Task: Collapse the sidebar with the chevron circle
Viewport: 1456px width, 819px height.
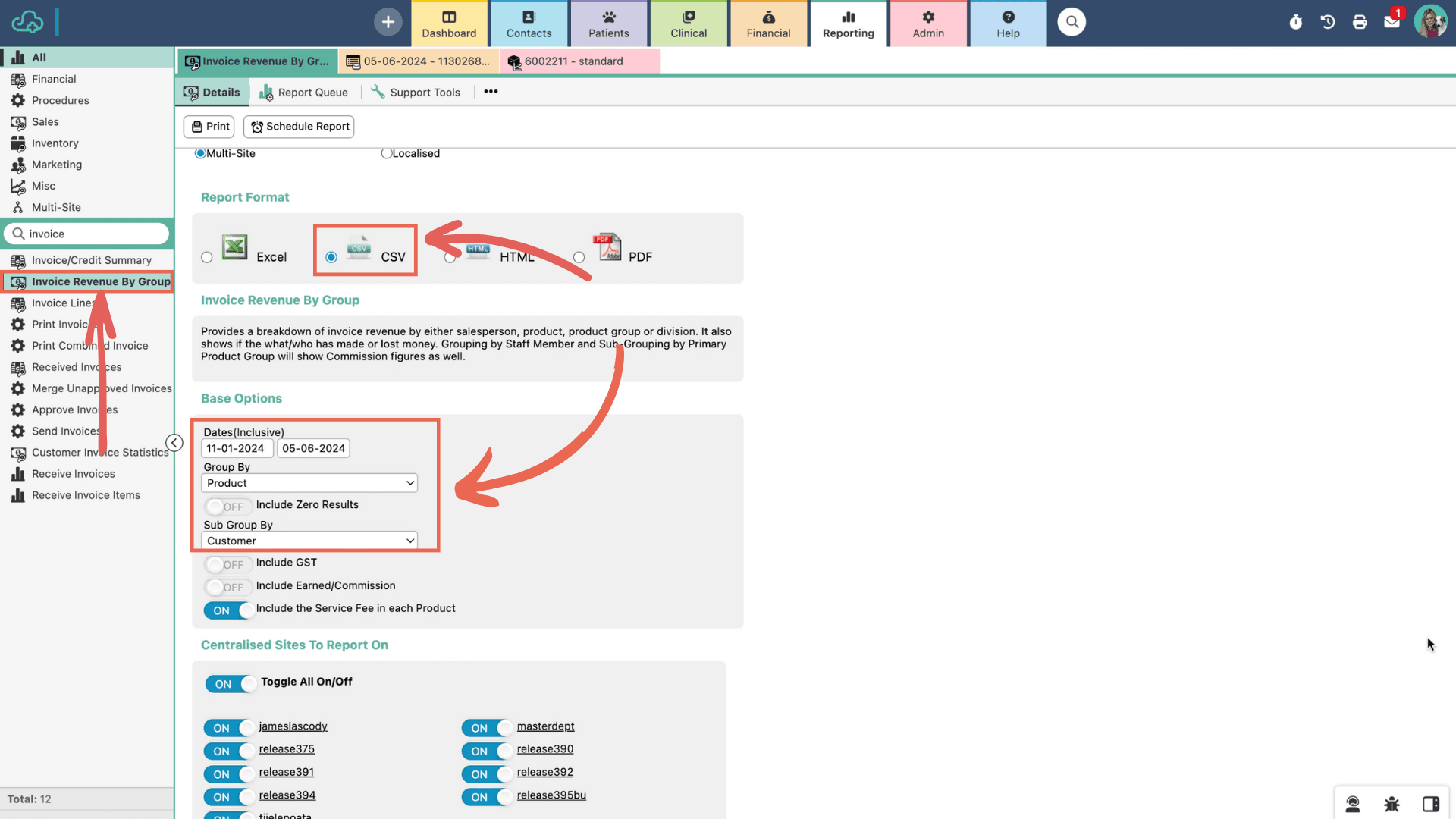Action: 174,443
